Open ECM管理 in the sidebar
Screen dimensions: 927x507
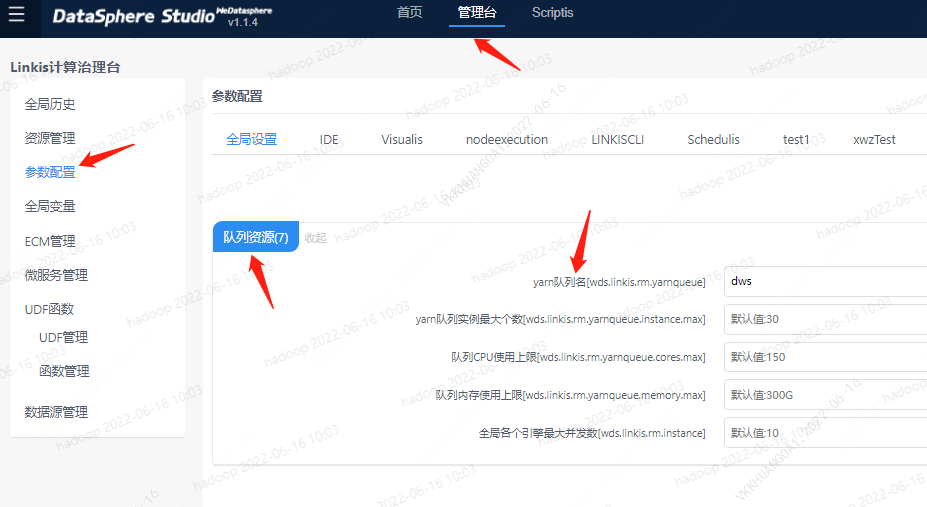[50, 241]
